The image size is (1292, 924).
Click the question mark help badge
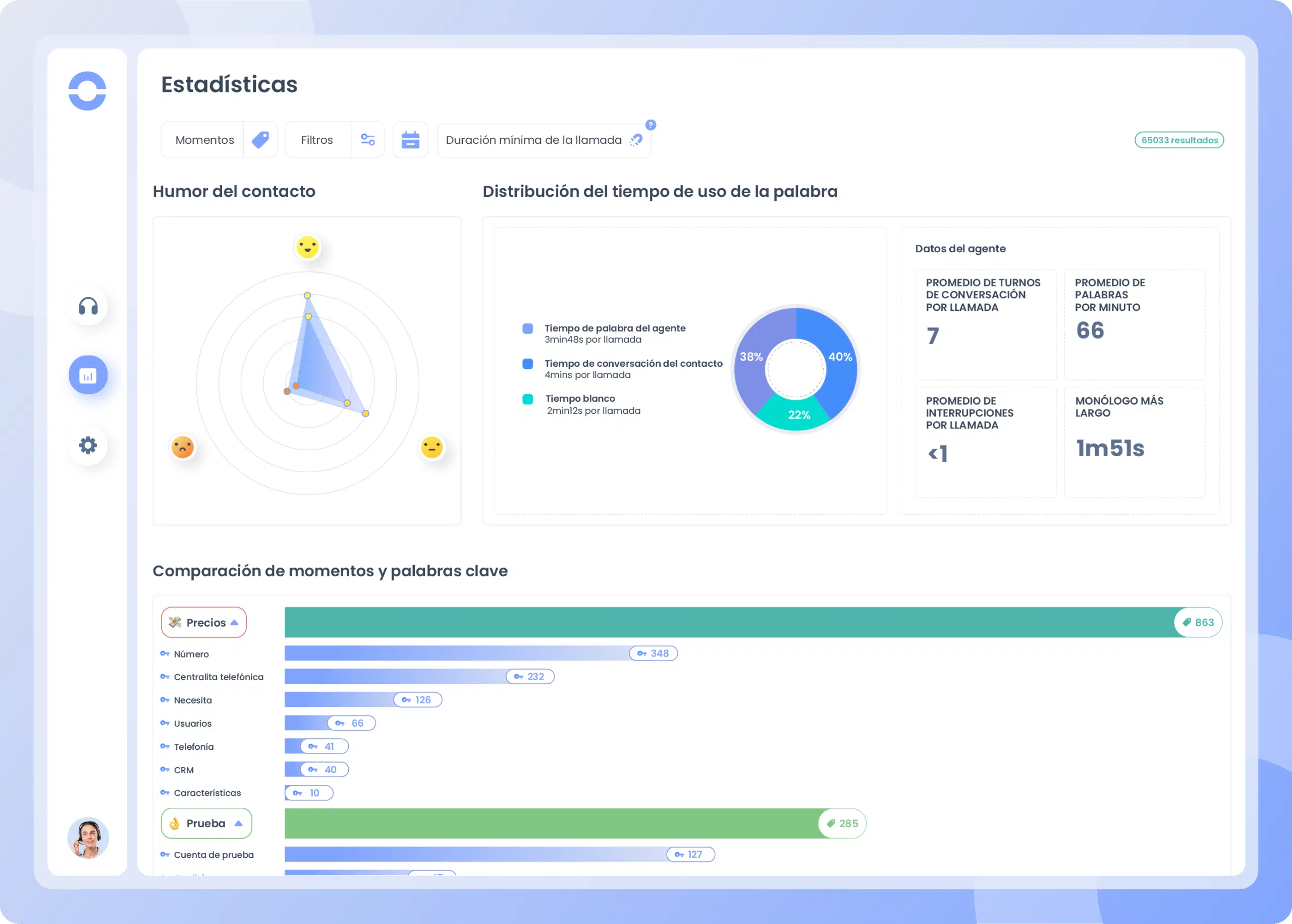[x=651, y=125]
